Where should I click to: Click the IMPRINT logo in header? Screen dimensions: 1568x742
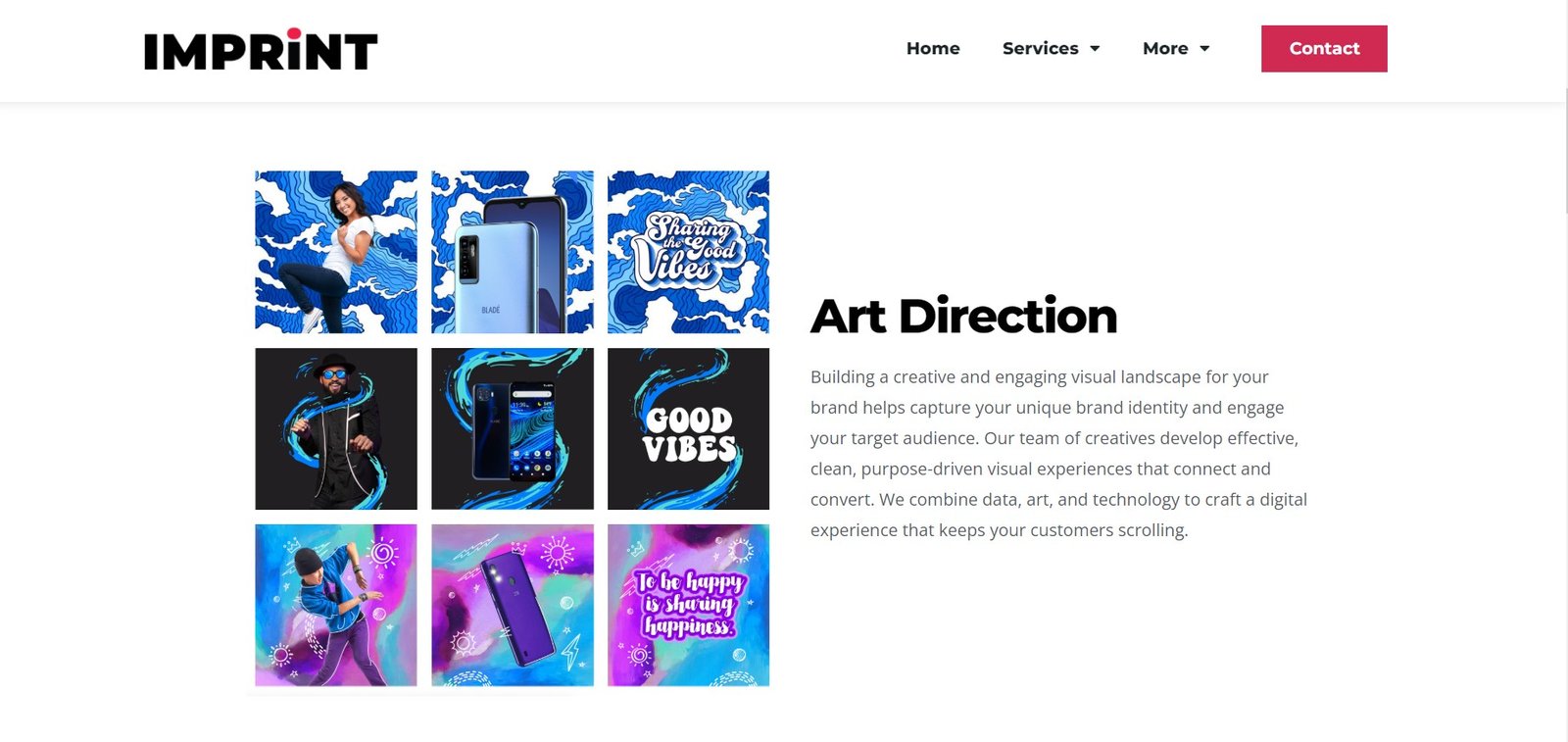click(x=261, y=49)
